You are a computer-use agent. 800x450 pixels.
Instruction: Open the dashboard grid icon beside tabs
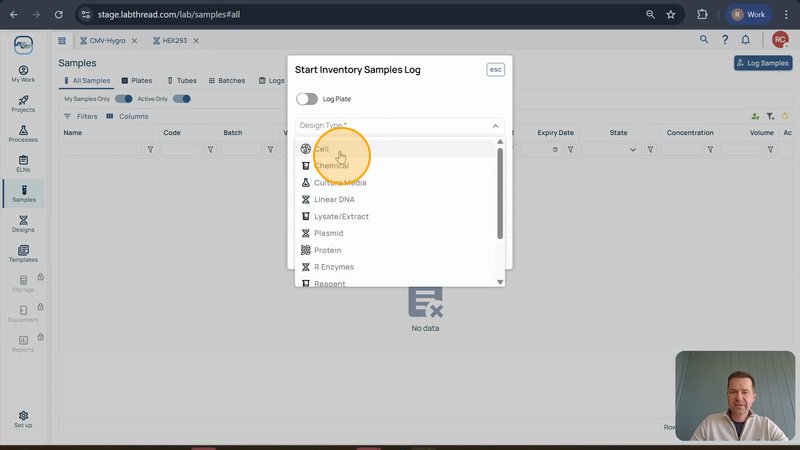pyautogui.click(x=62, y=40)
